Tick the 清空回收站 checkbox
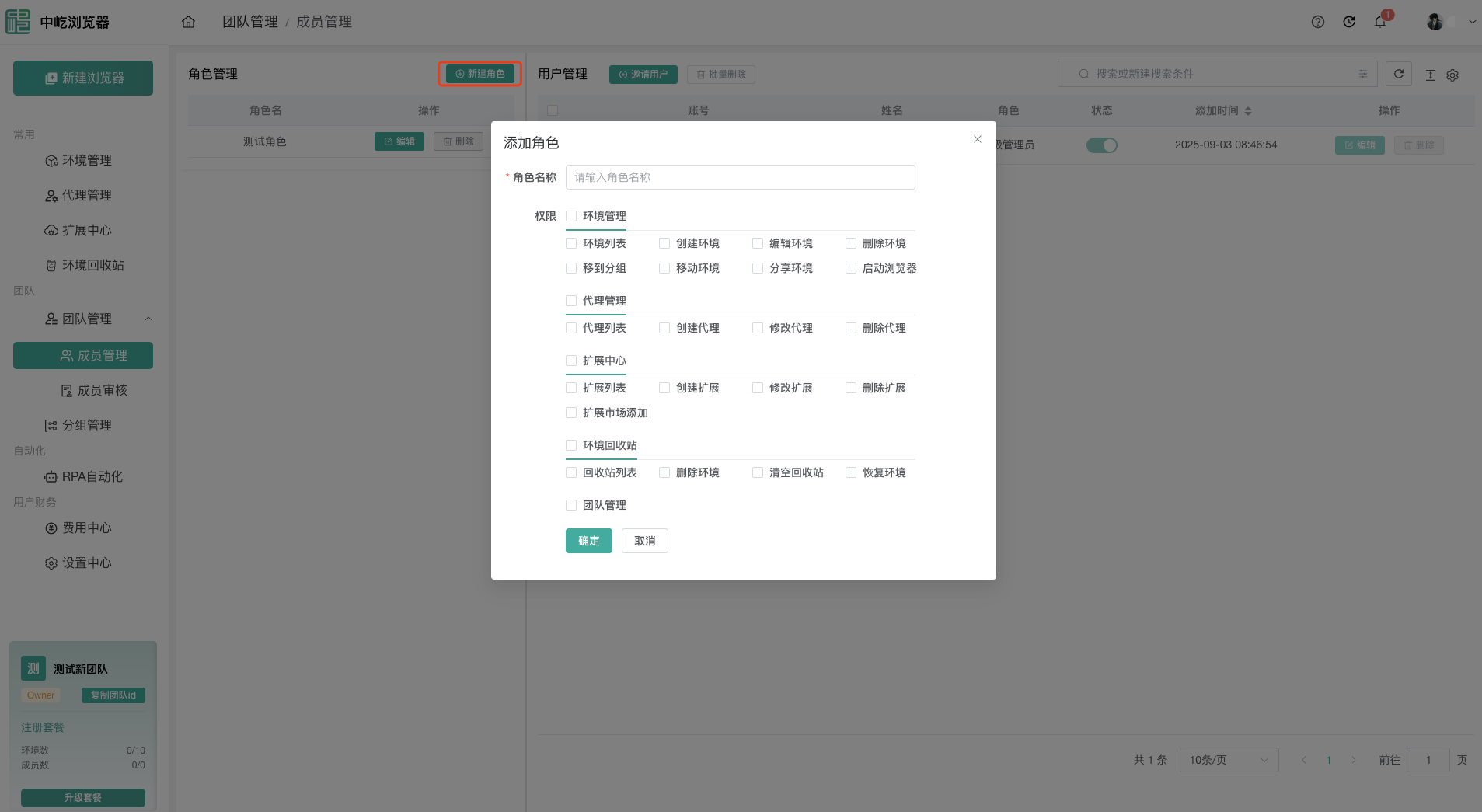1482x812 pixels. click(758, 472)
